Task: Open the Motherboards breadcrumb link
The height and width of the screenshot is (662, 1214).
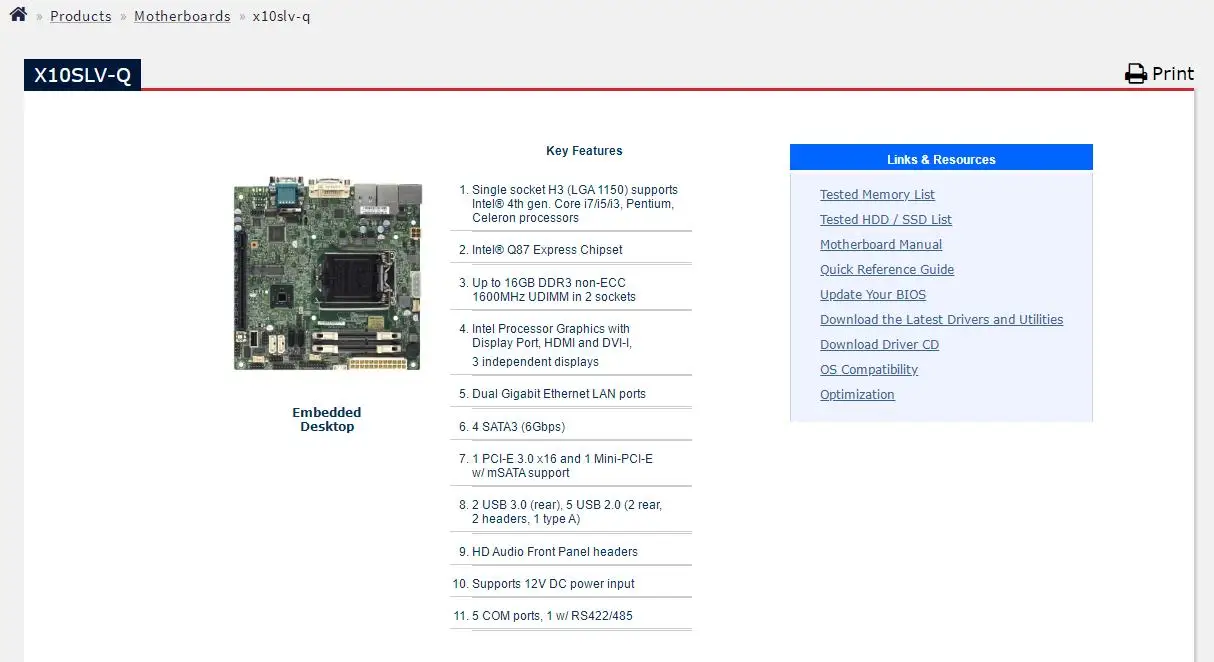Action: 182,16
